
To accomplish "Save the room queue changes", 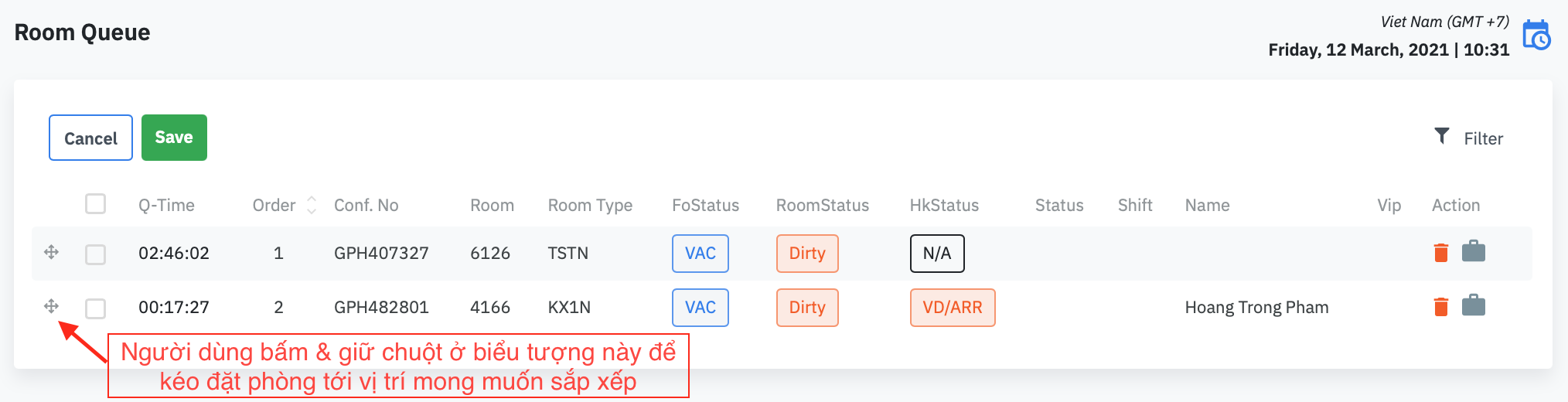I will click(174, 138).
